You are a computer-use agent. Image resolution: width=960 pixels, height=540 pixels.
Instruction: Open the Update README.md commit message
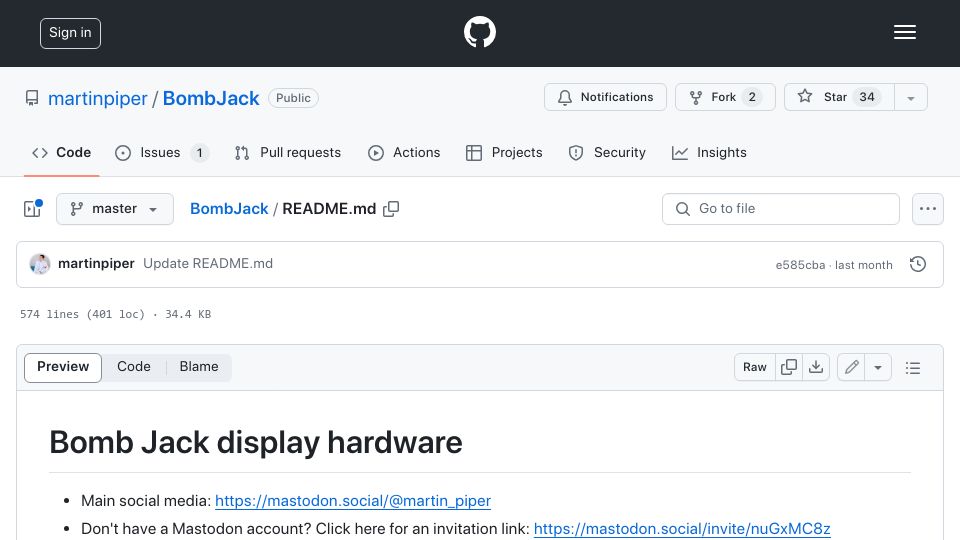point(208,264)
